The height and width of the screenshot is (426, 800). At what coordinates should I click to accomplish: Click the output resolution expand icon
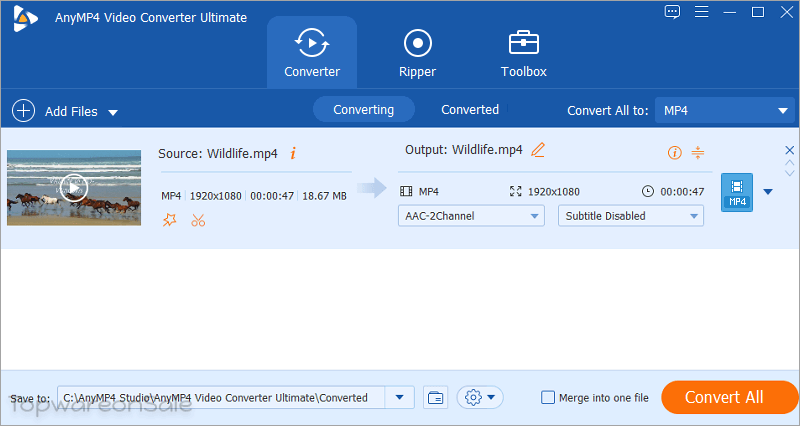tap(515, 191)
